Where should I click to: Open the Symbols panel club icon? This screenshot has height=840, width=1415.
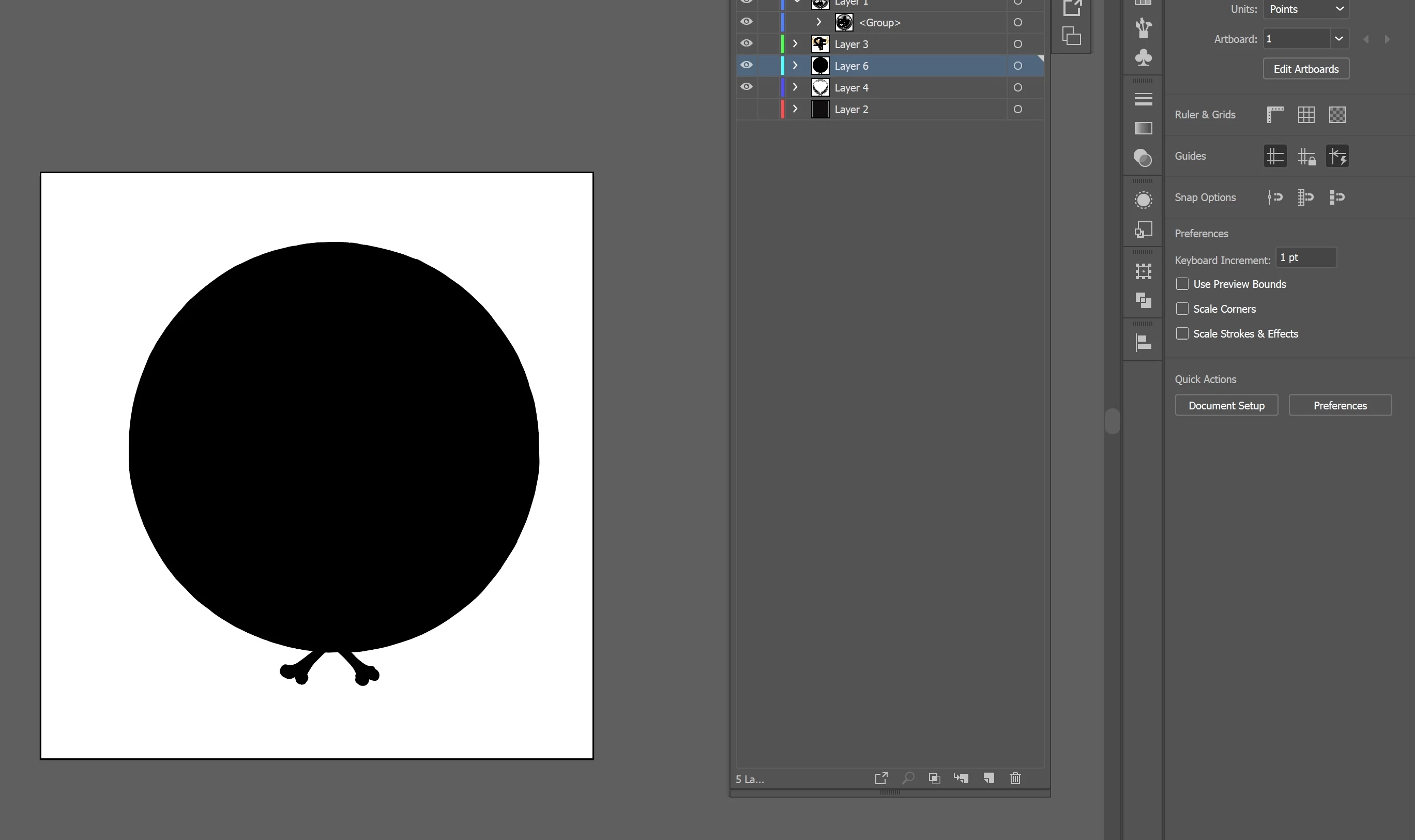1143,58
